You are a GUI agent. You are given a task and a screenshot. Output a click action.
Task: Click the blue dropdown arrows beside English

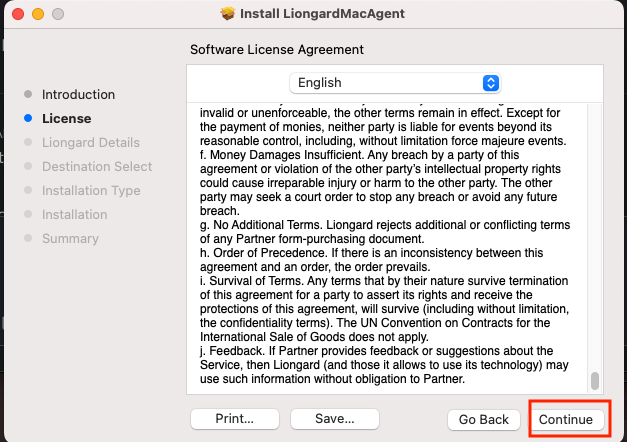(491, 83)
